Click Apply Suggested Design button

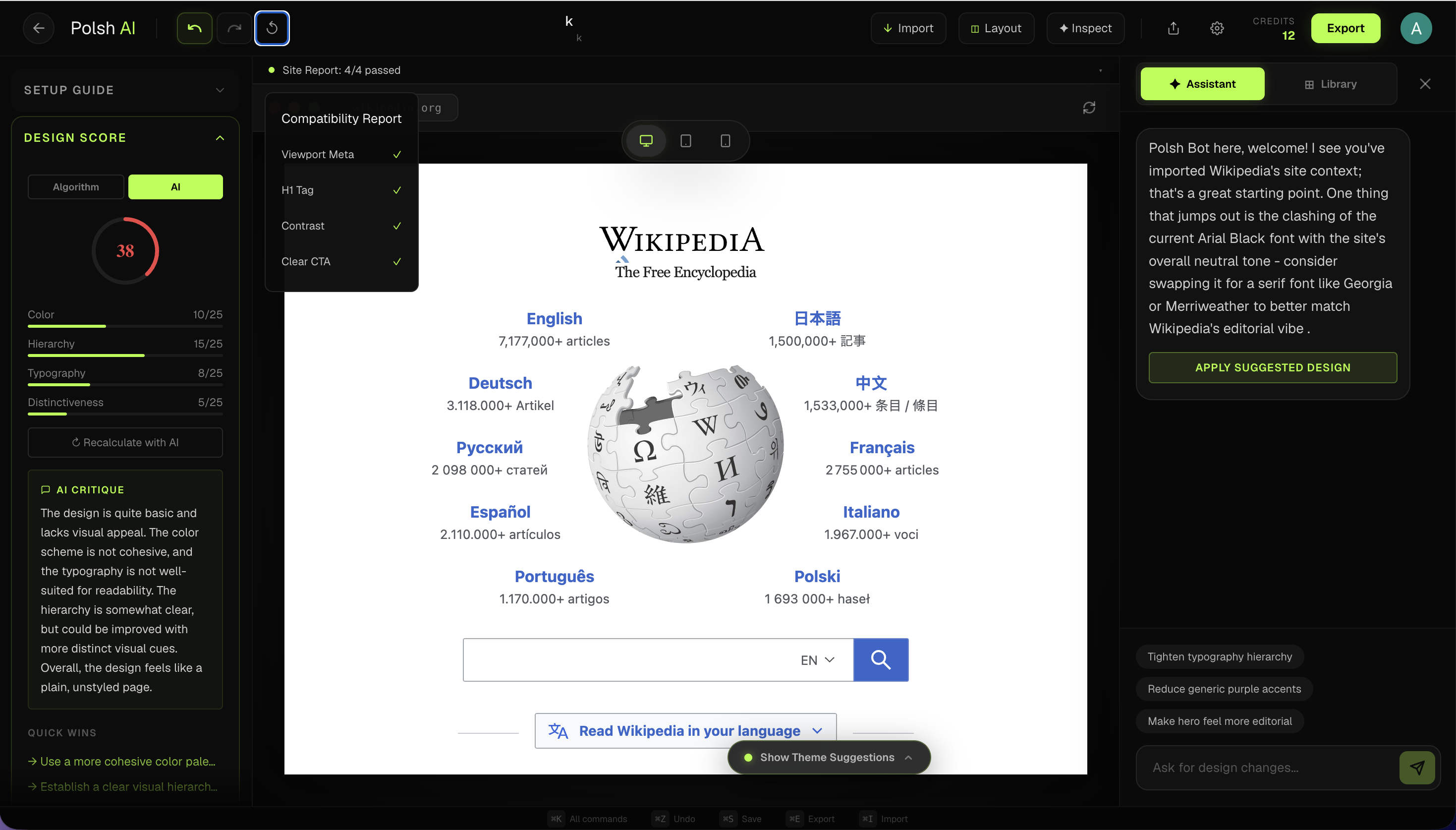coord(1272,368)
